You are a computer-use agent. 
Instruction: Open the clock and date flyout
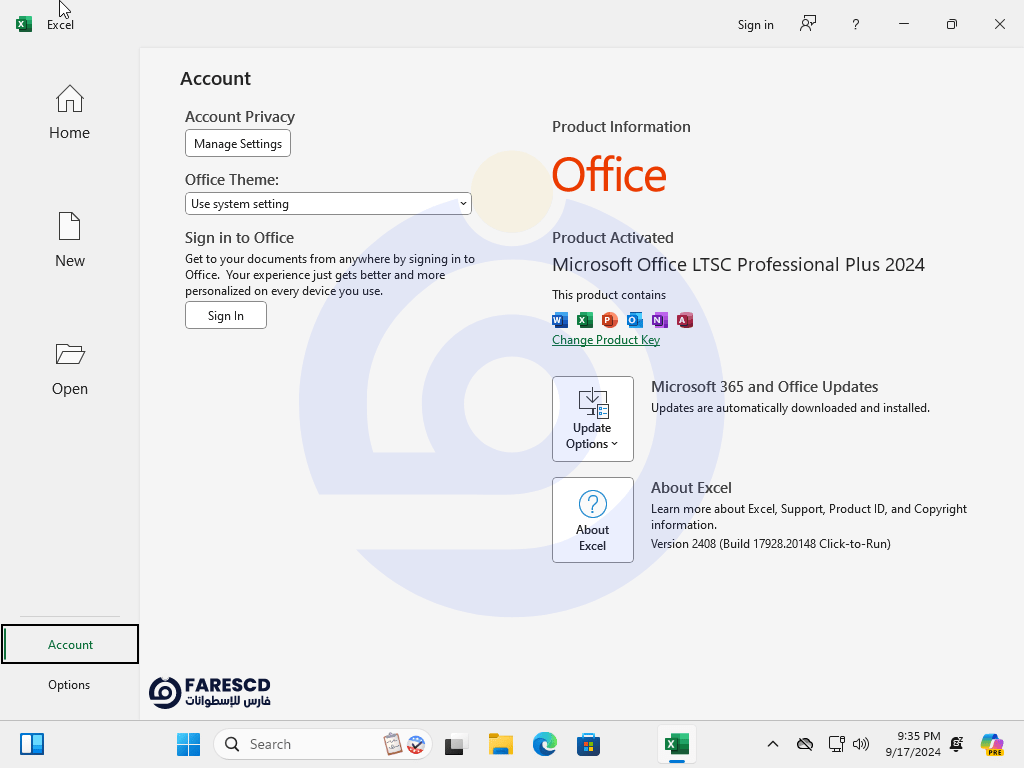click(912, 744)
